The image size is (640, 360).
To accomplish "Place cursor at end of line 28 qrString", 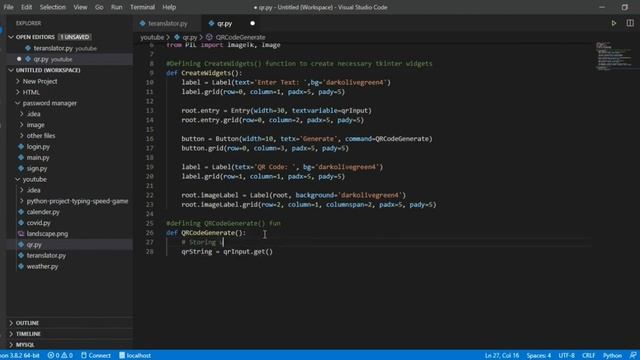I will pyautogui.click(x=273, y=252).
